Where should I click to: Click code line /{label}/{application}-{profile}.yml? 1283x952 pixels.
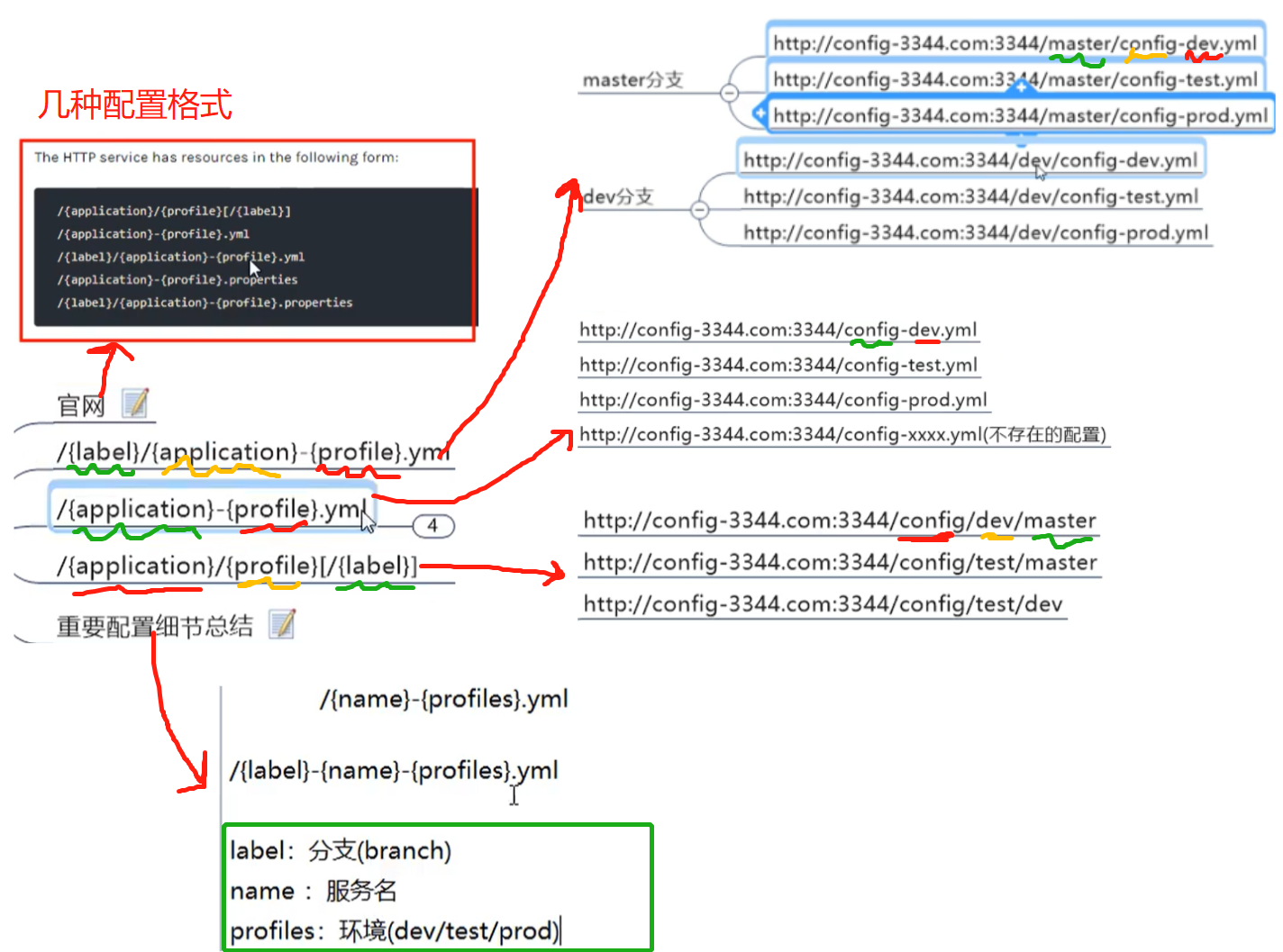181,257
